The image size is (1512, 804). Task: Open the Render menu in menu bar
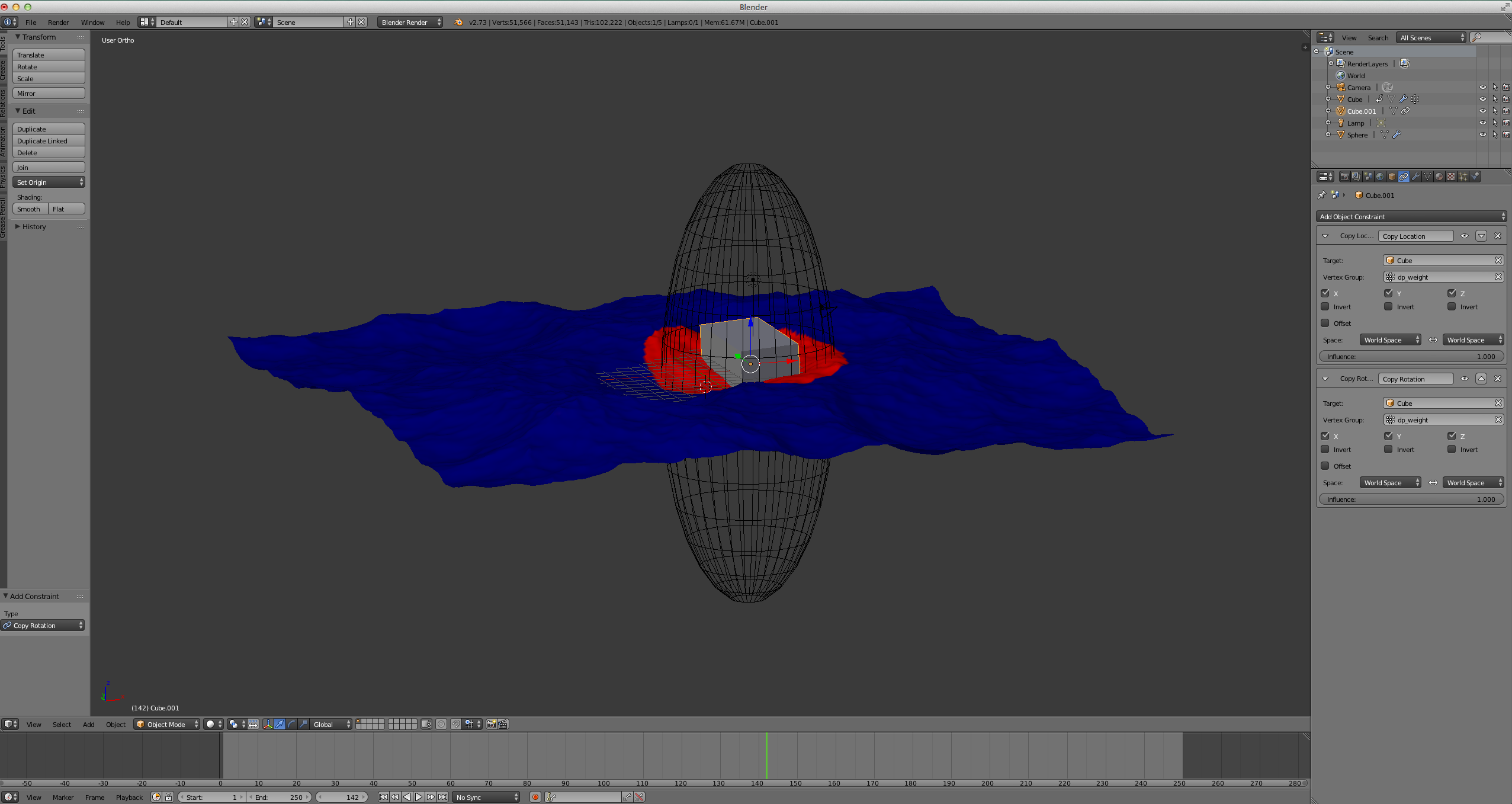pyautogui.click(x=57, y=22)
